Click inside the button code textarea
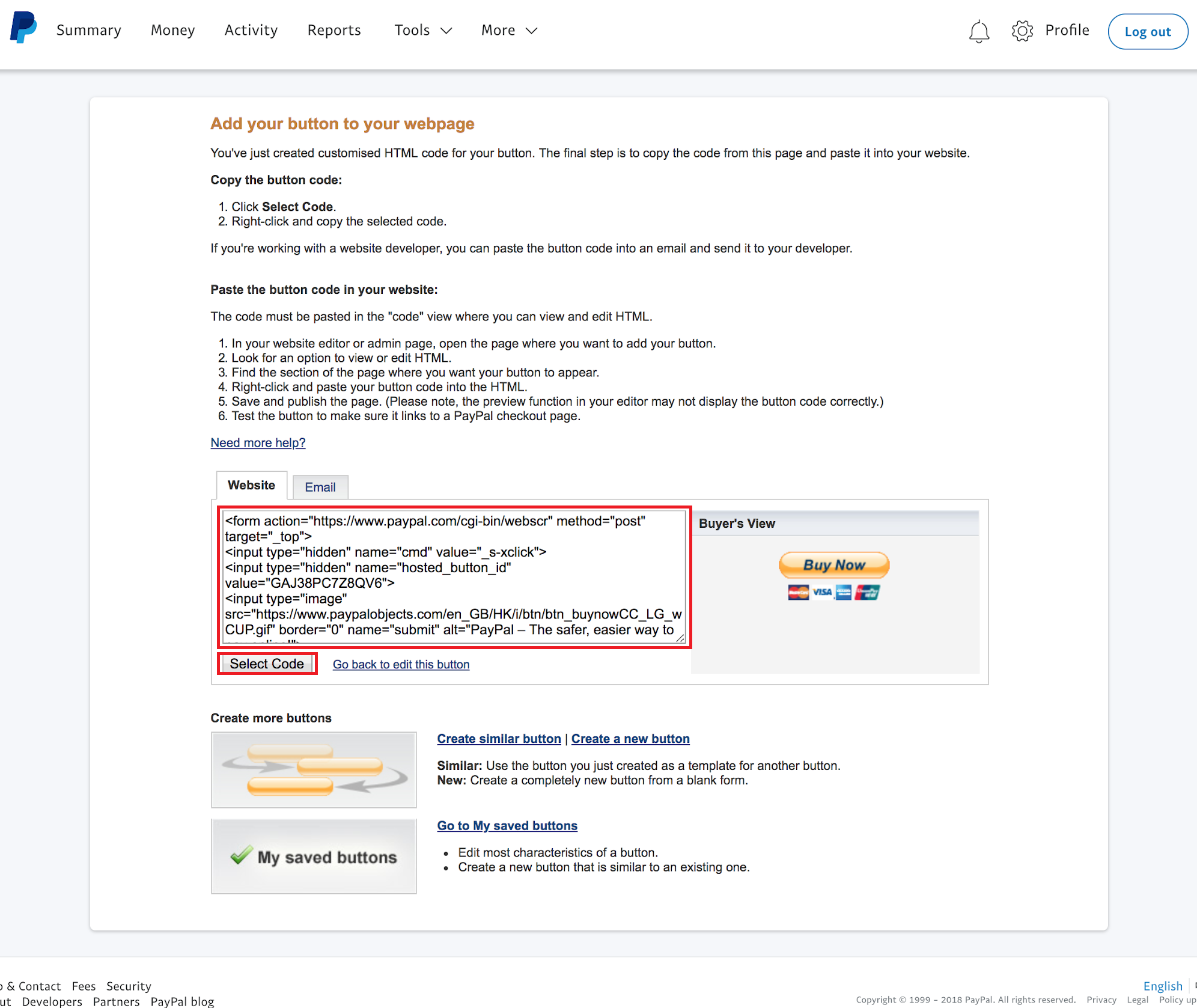This screenshot has height=1008, width=1197. point(454,577)
